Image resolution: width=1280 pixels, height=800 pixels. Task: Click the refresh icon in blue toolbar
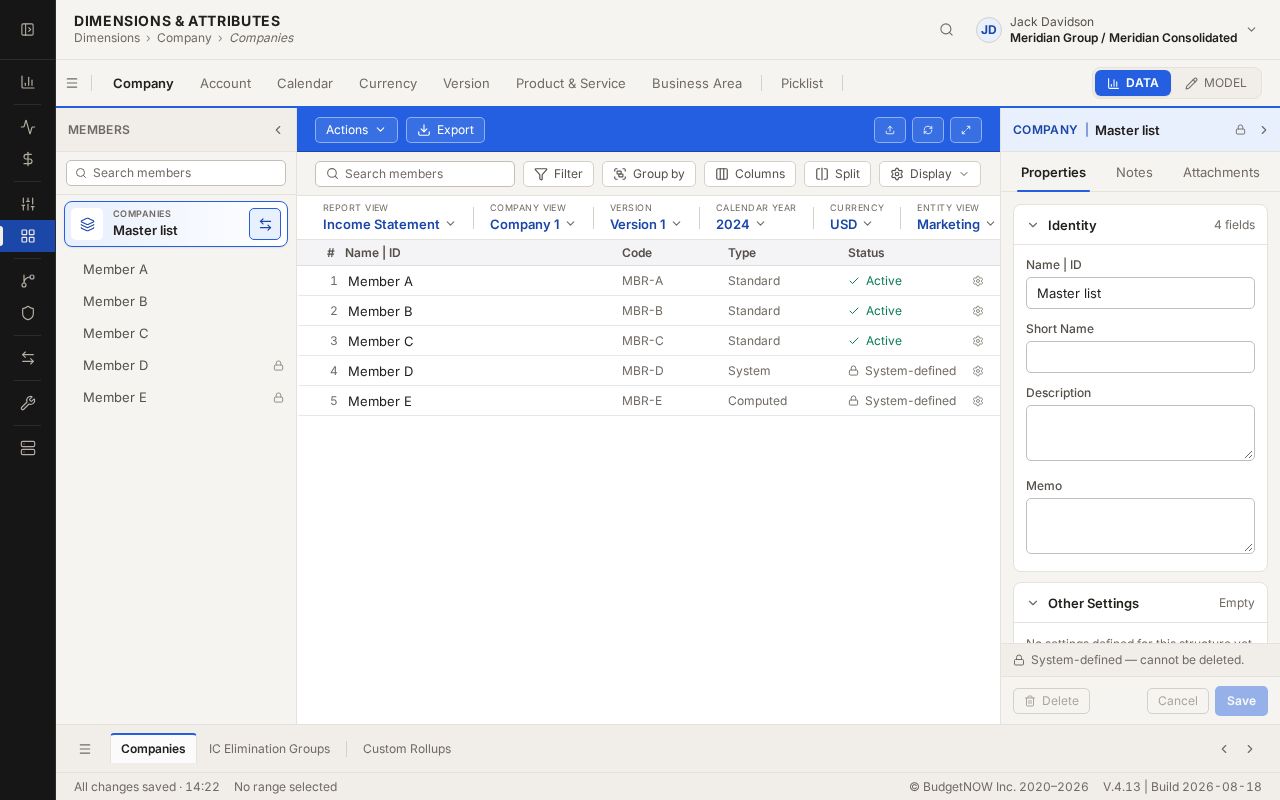[x=928, y=130]
